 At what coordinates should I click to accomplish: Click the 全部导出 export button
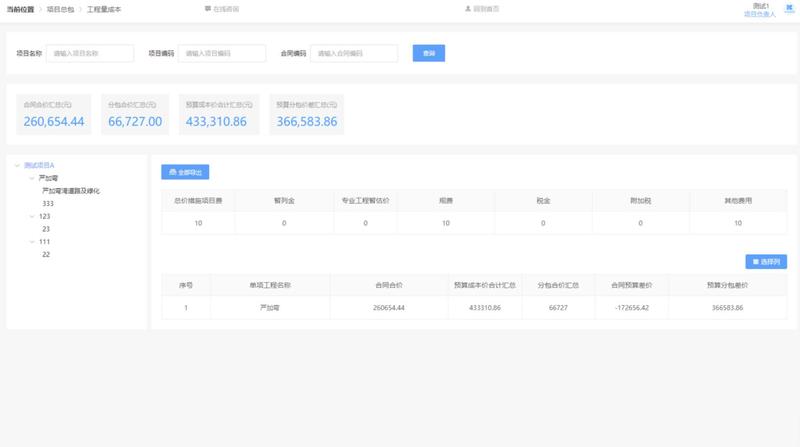185,172
